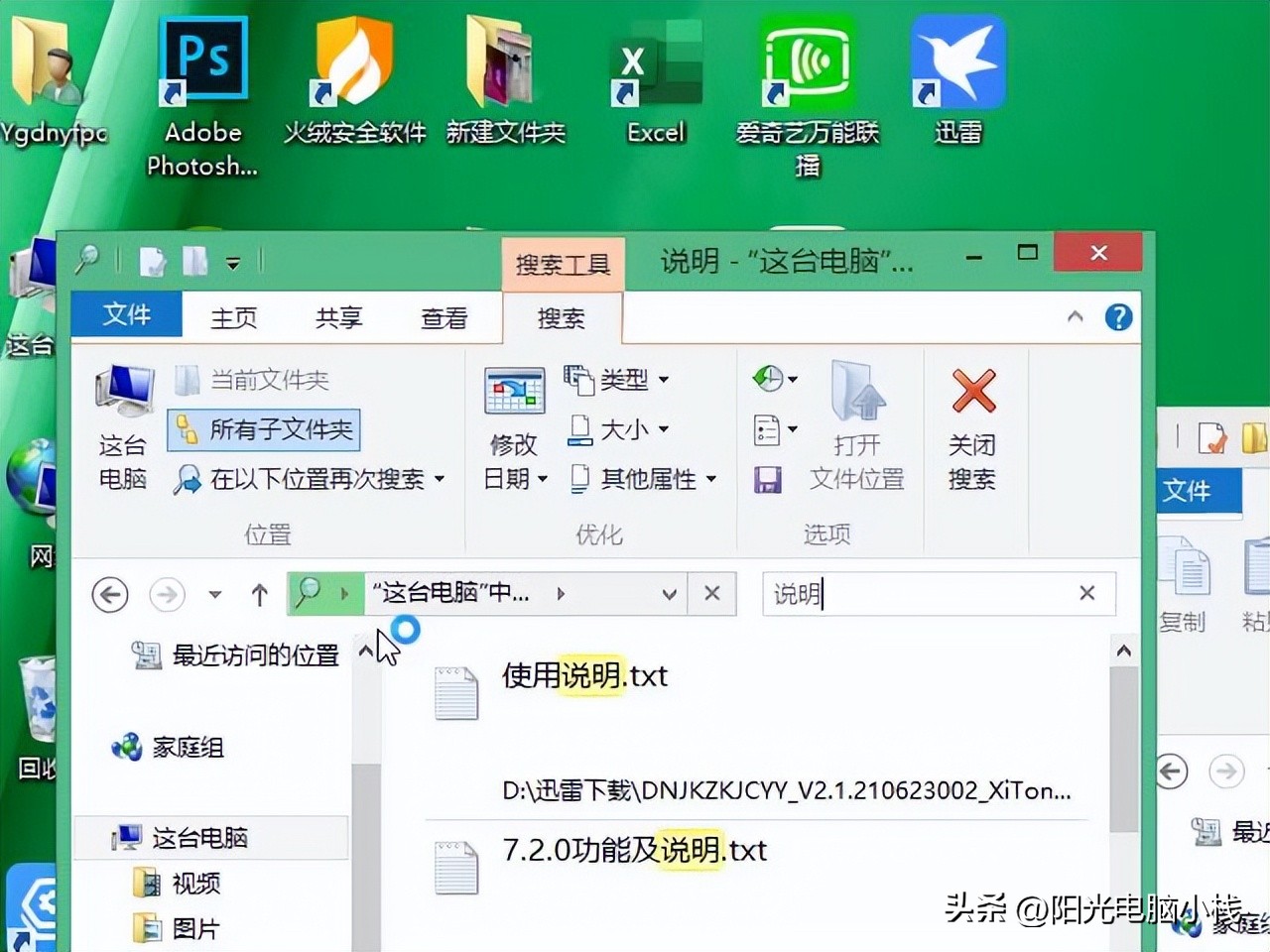Select the 当前文件夹 search scope
The width and height of the screenshot is (1270, 952).
(x=252, y=380)
